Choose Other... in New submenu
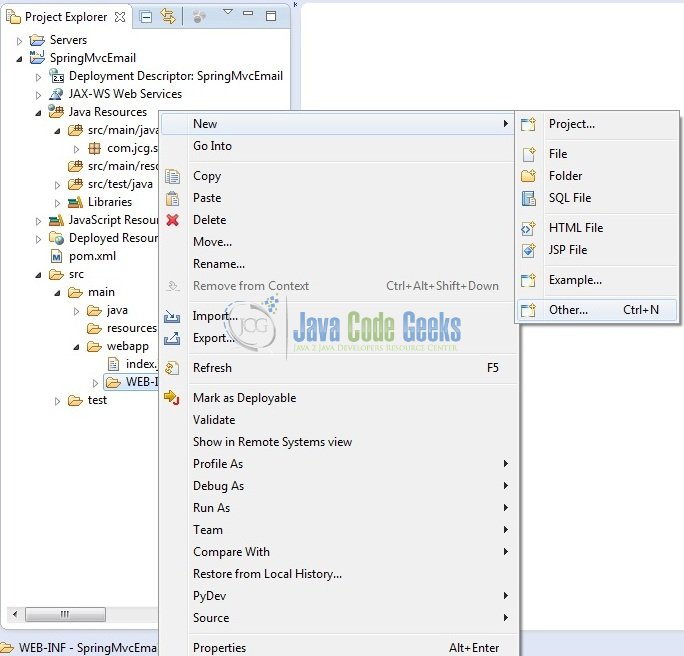Screen dimensions: 684x656 [597, 310]
